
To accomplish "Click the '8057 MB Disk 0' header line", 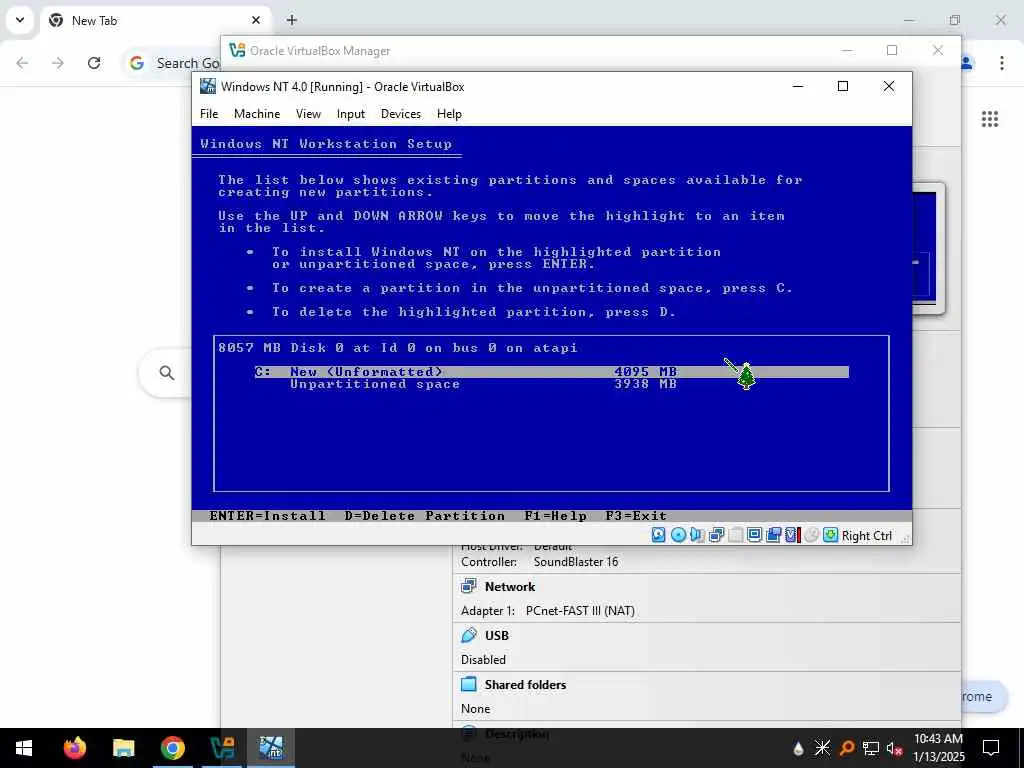I will [x=398, y=348].
